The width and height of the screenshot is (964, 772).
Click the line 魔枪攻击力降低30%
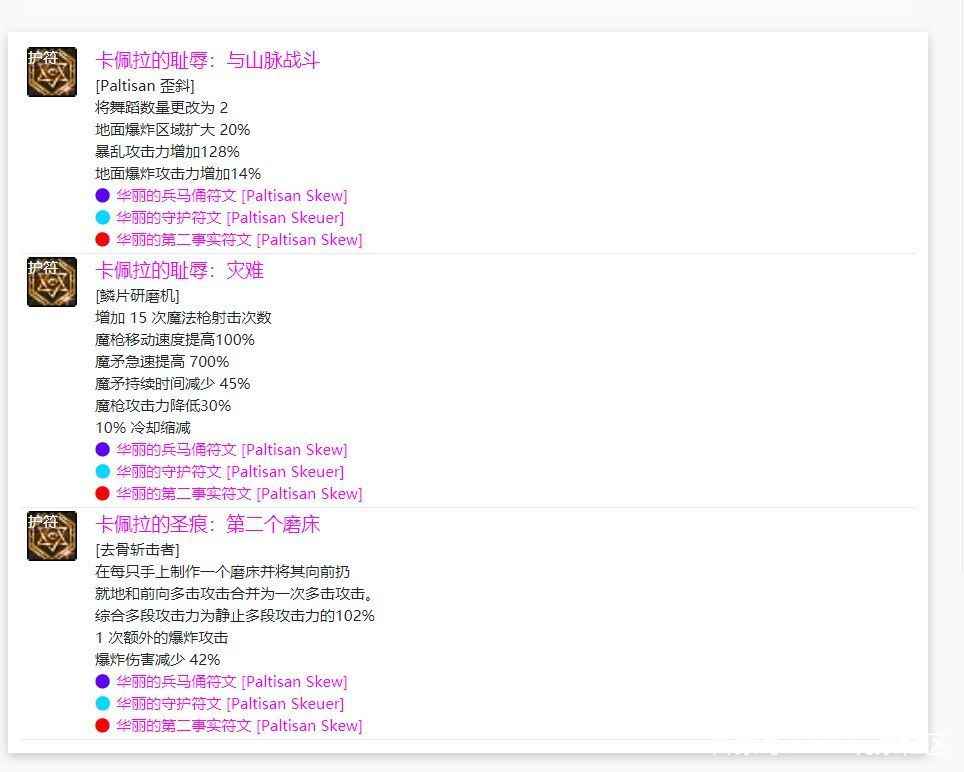click(163, 406)
